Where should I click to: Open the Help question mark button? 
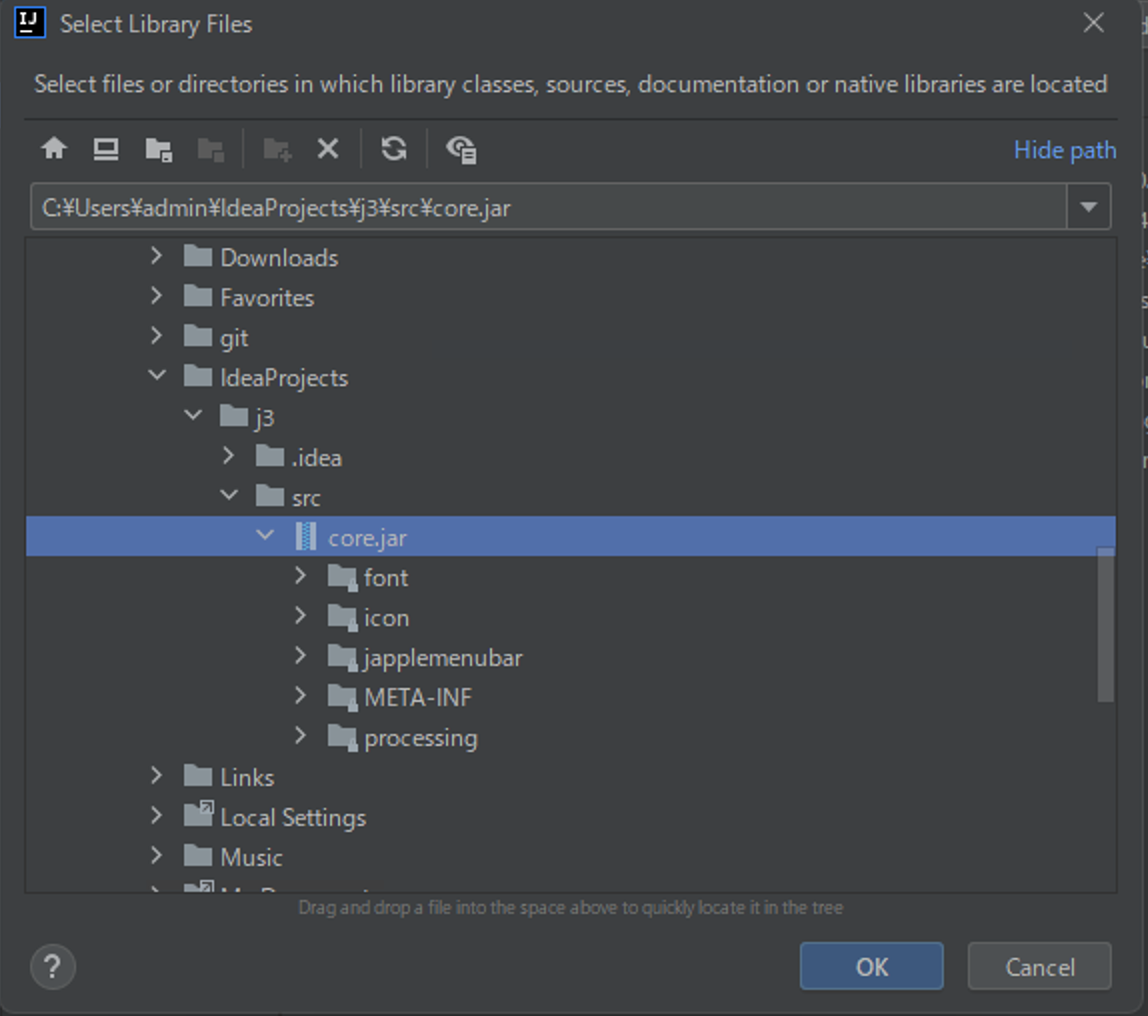coord(53,967)
